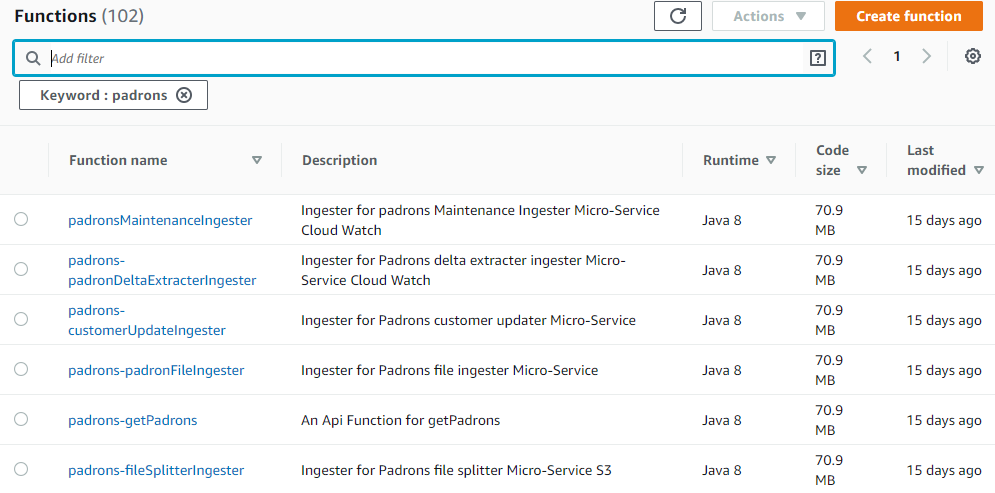Screen dimensions: 995x493
Task: Open the table preferences gear icon
Action: tap(972, 57)
